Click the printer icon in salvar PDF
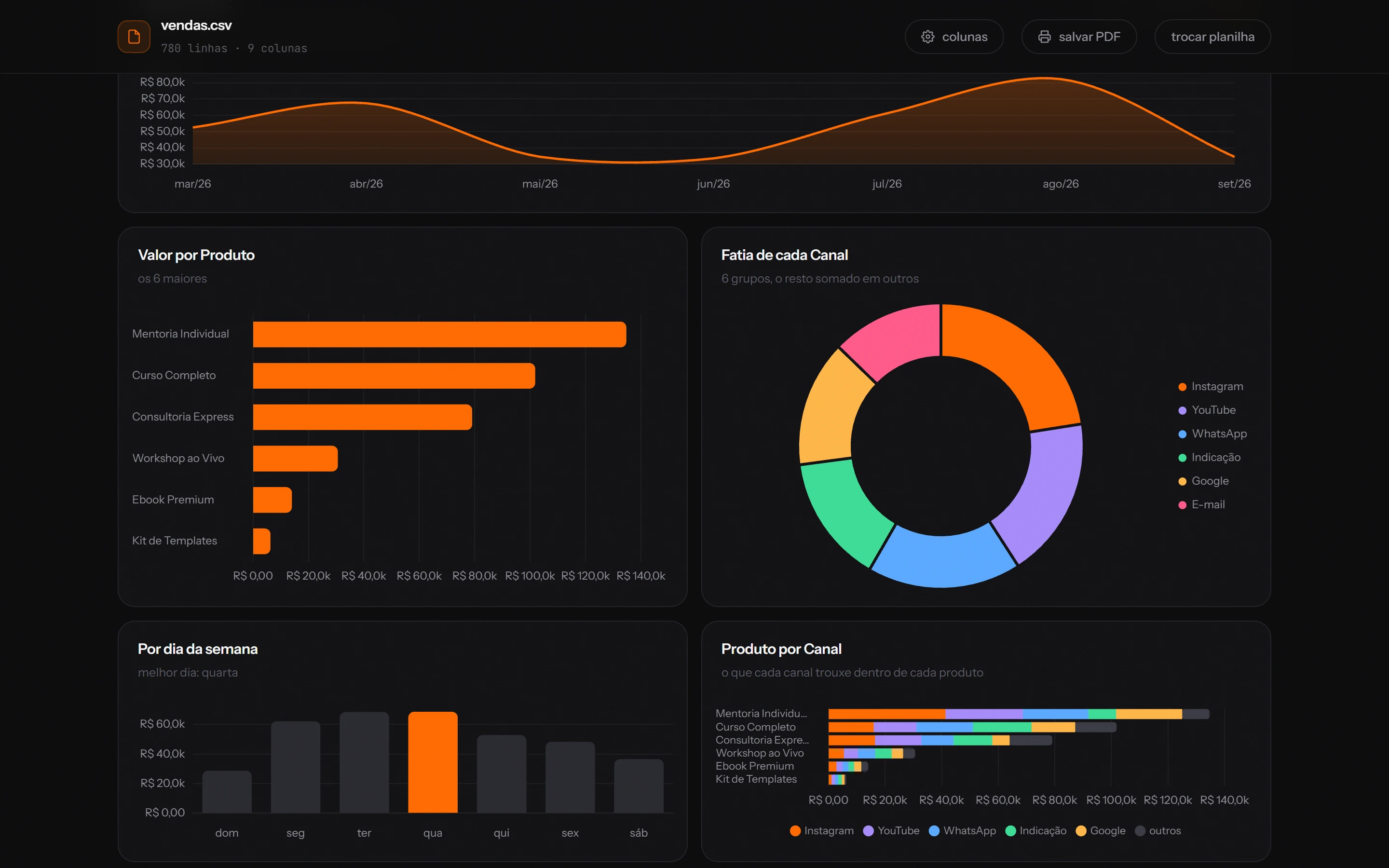This screenshot has height=868, width=1389. point(1044,37)
